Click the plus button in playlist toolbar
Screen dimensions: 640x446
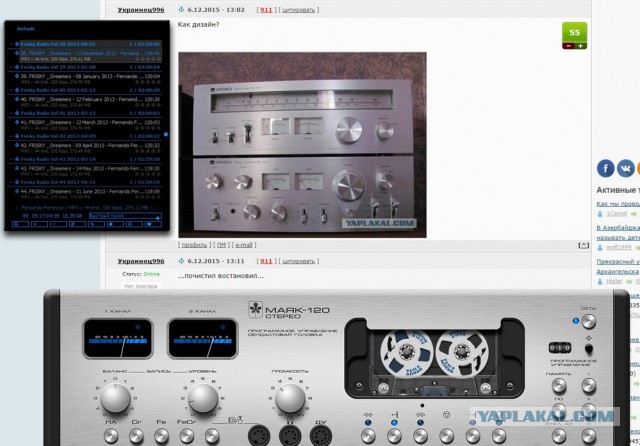click(40, 224)
